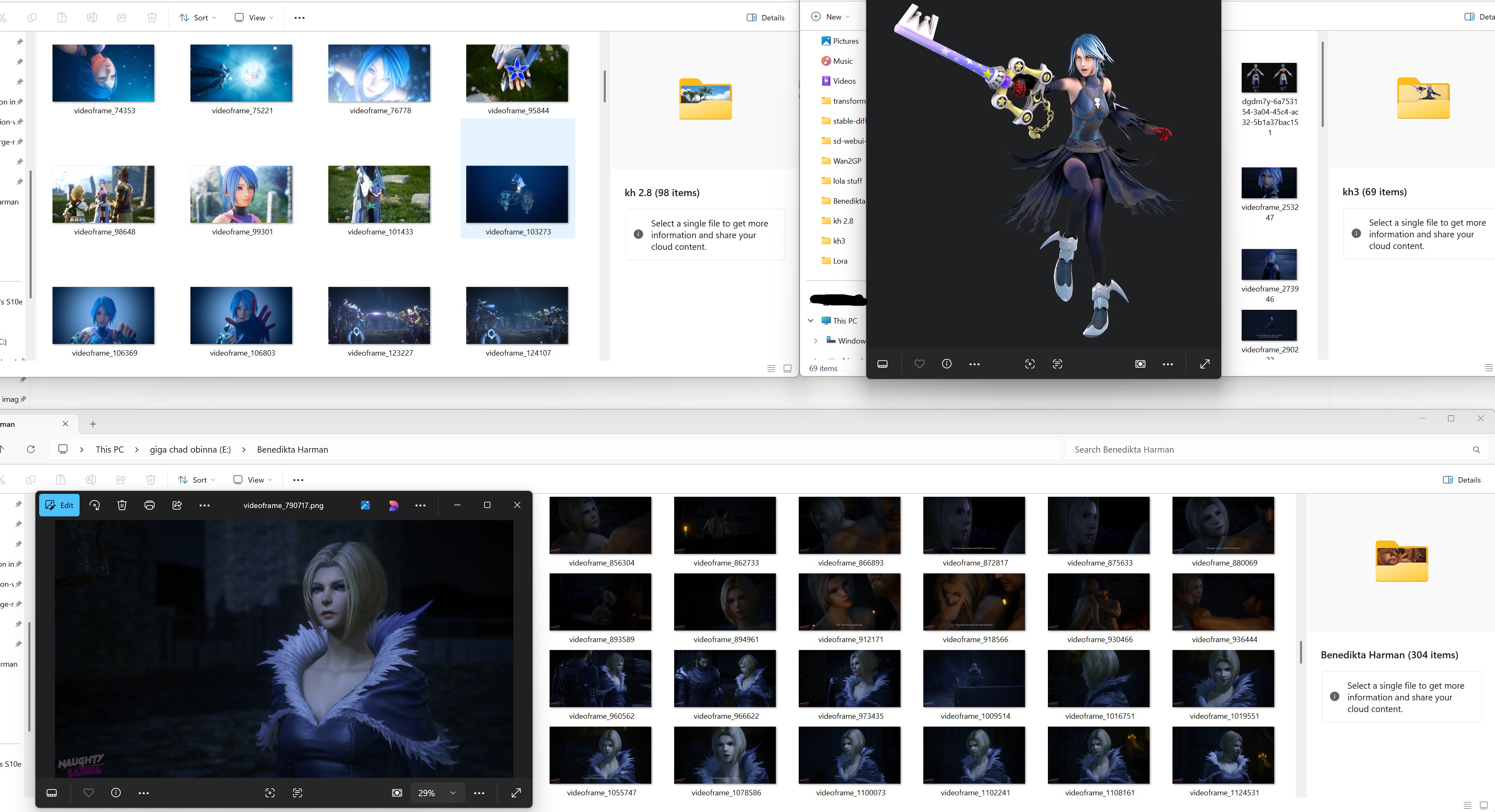
Task: Open Music in the kh3 window sidebar
Action: (837, 61)
